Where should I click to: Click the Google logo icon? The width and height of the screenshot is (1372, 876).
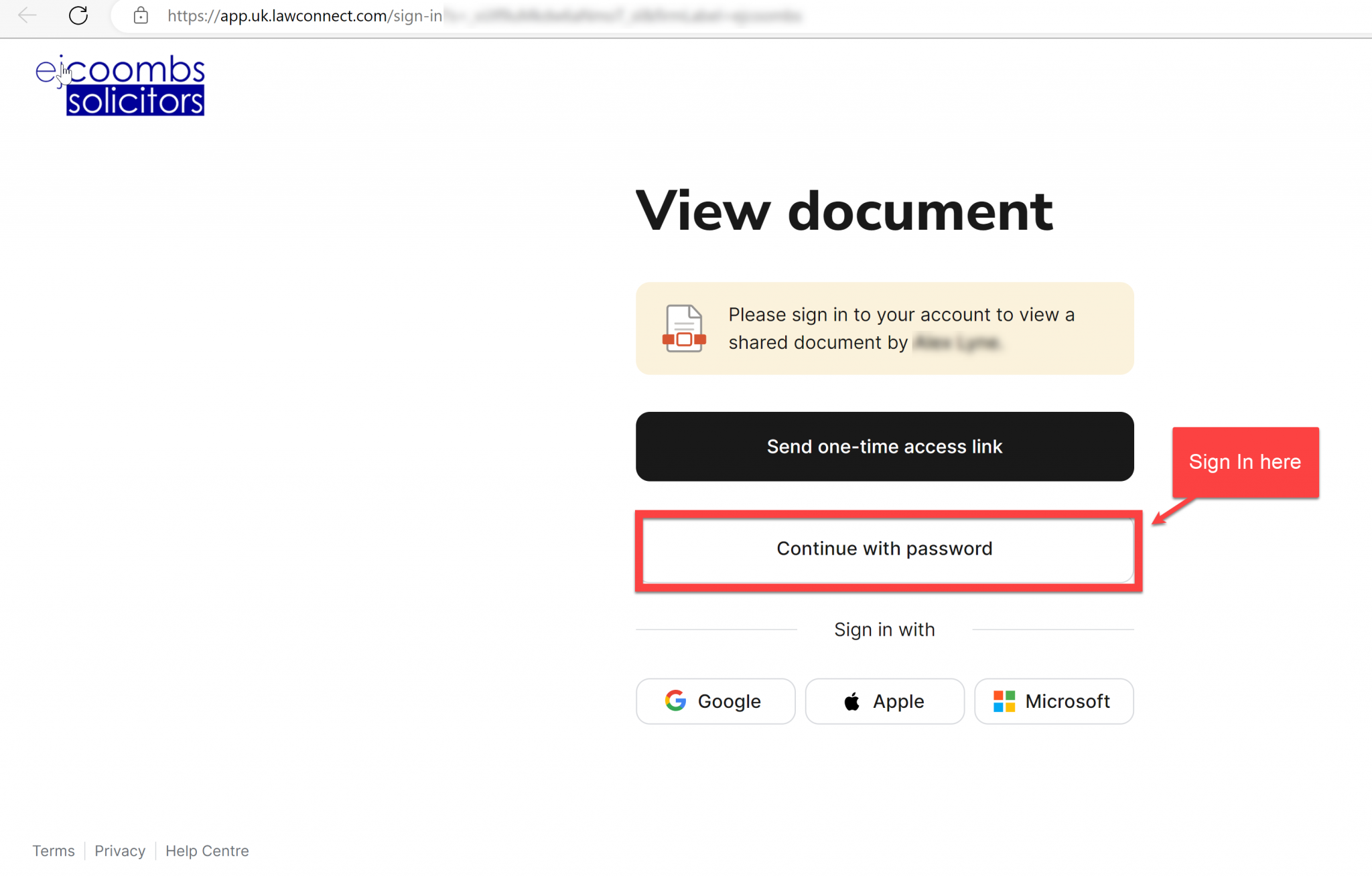click(x=676, y=701)
